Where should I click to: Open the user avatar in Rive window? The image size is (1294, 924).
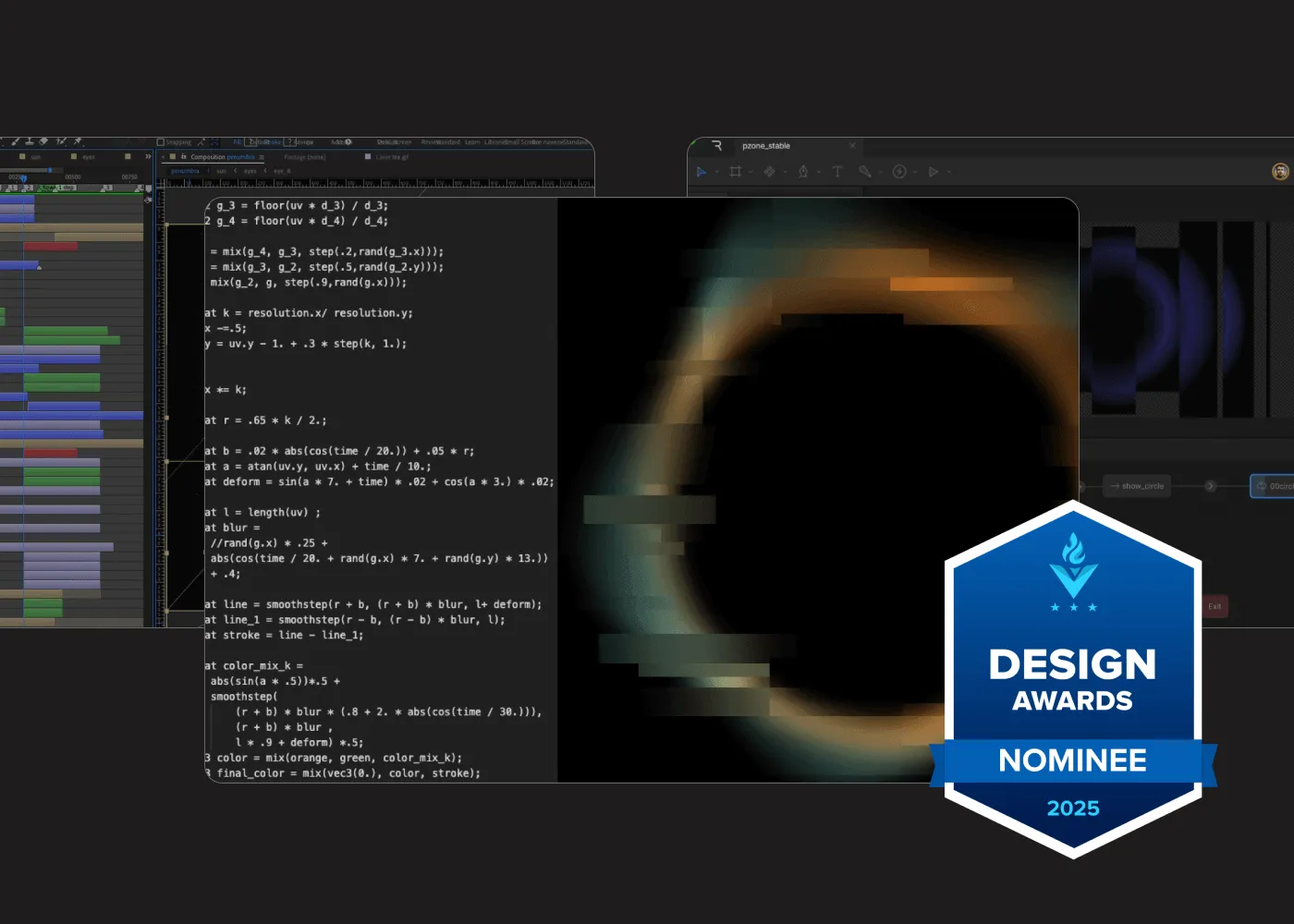pos(1280,172)
